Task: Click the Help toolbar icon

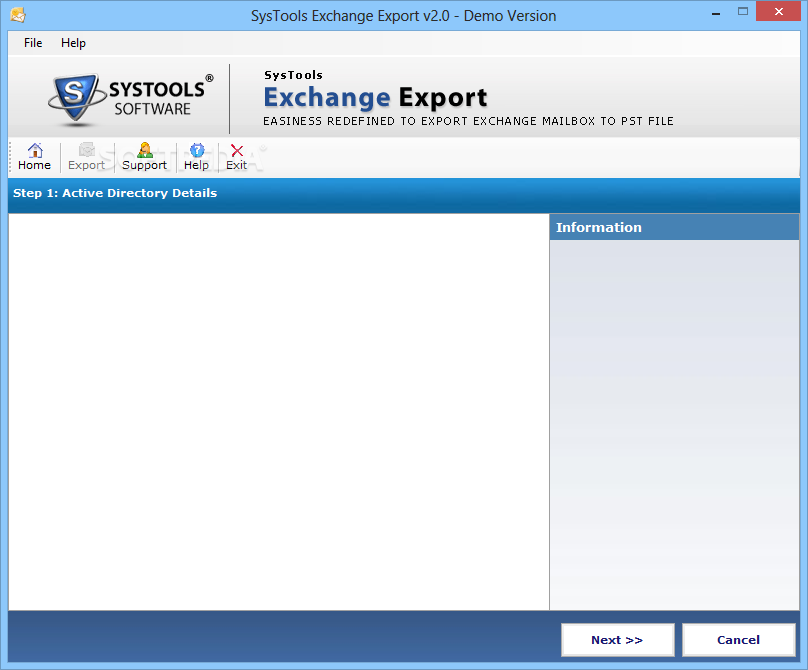Action: coord(196,157)
